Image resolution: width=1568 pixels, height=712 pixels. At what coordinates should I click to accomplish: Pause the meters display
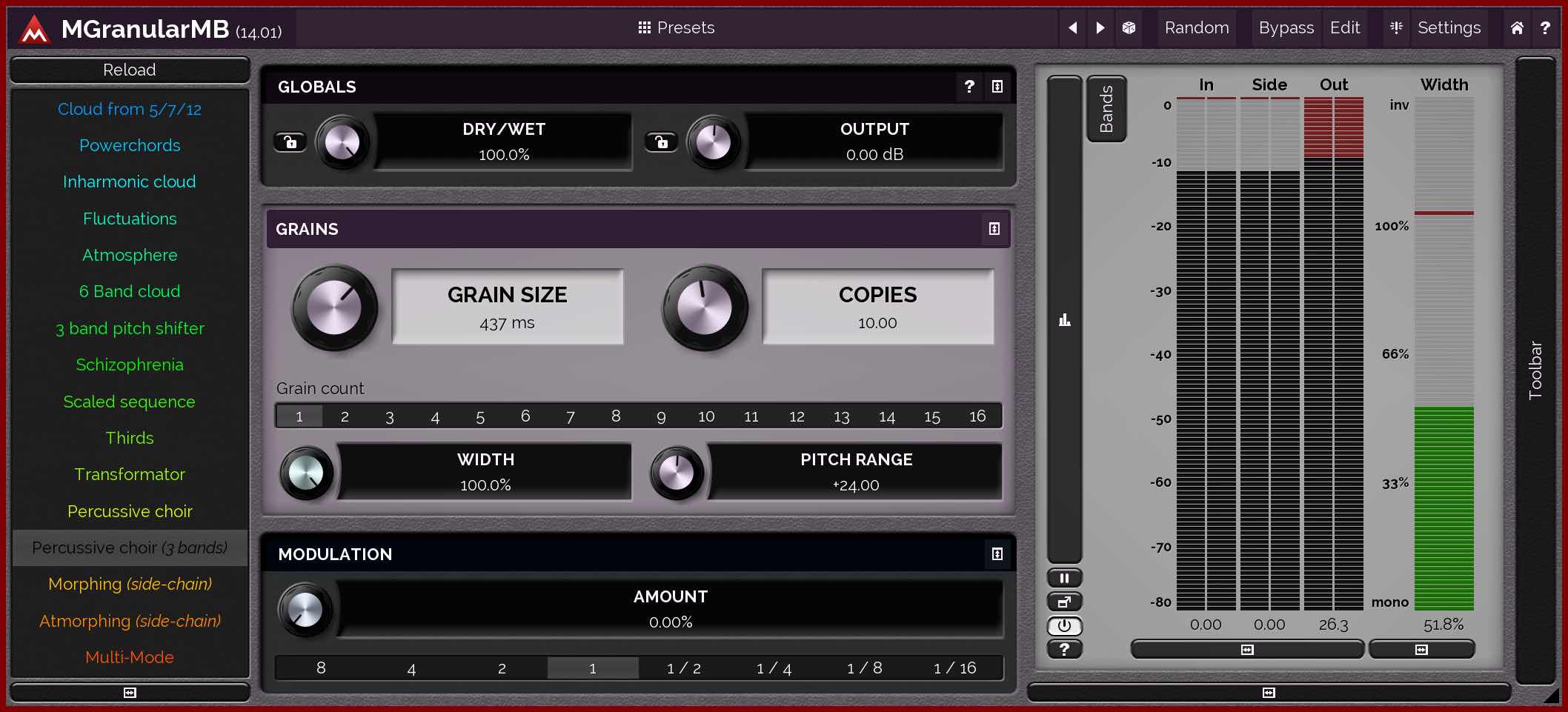click(x=1064, y=578)
